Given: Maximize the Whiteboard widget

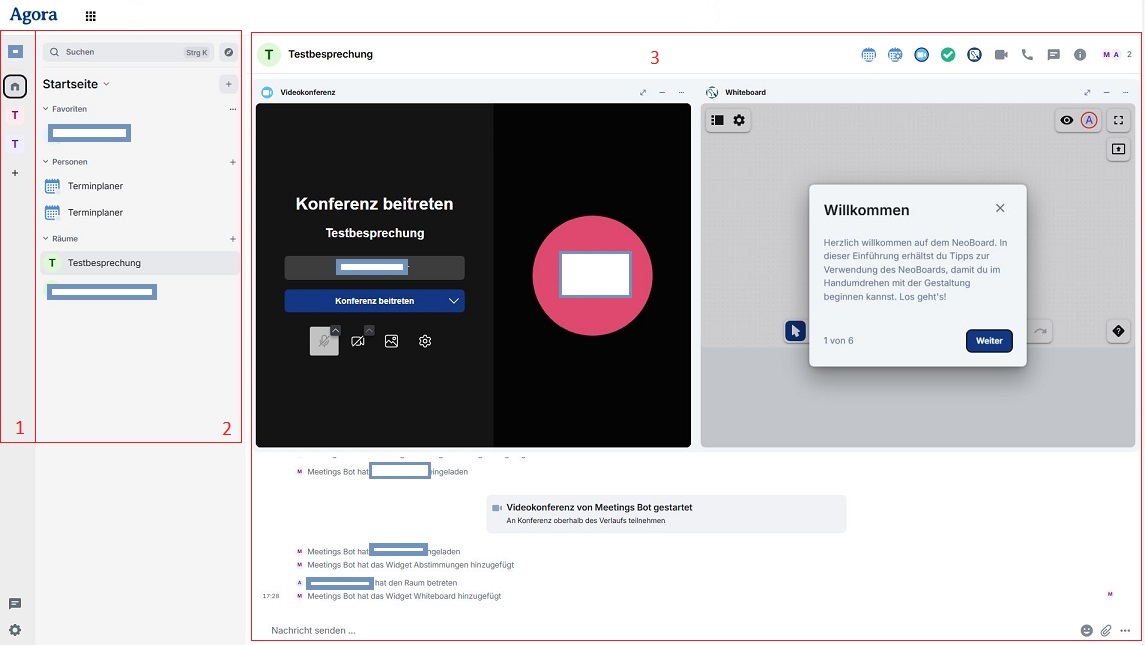Looking at the screenshot, I should [x=1087, y=92].
